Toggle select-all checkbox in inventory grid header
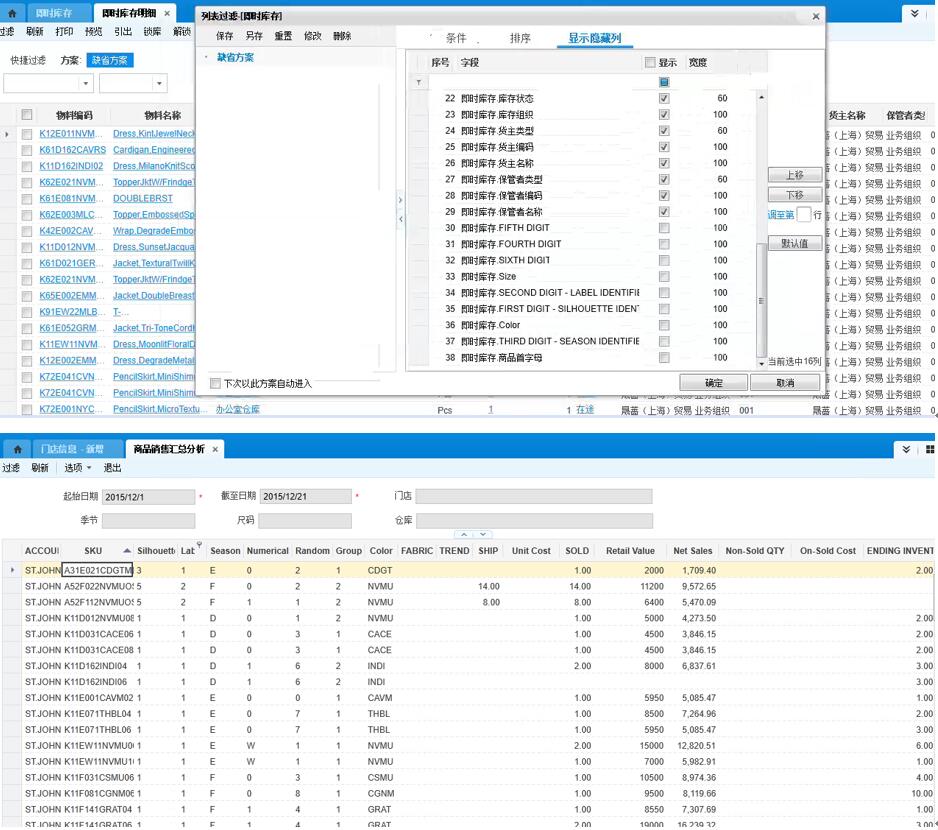The width and height of the screenshot is (938, 830). click(x=26, y=115)
